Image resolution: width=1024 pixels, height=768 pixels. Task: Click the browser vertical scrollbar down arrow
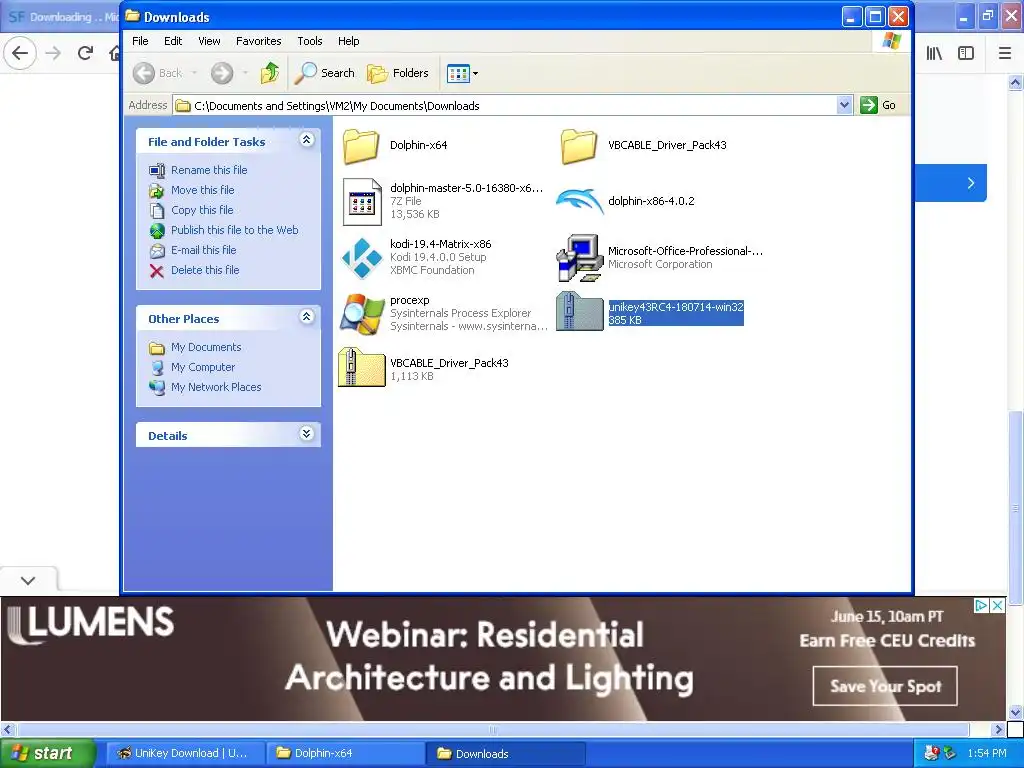point(1016,712)
